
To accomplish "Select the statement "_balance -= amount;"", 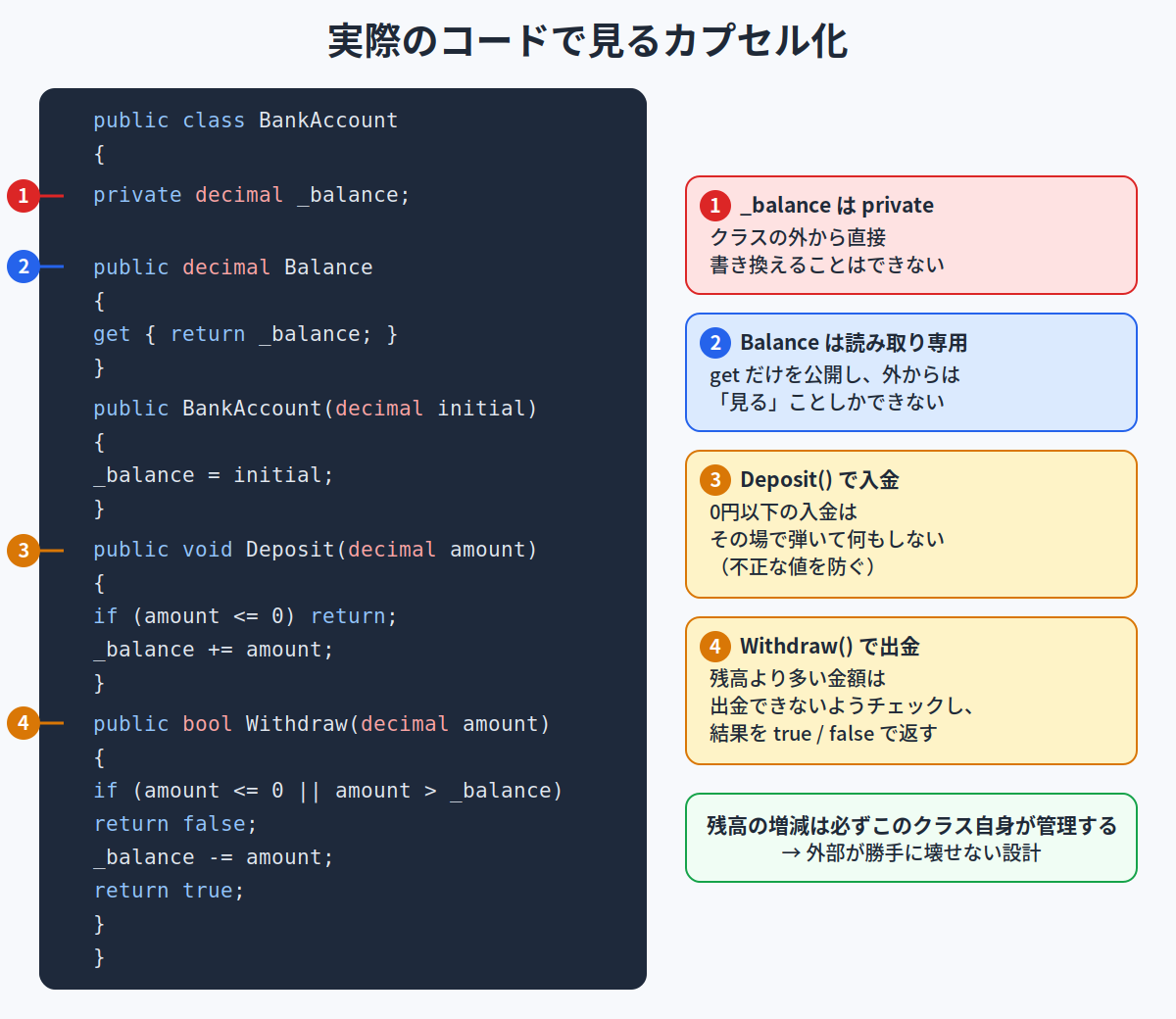I will point(214,857).
